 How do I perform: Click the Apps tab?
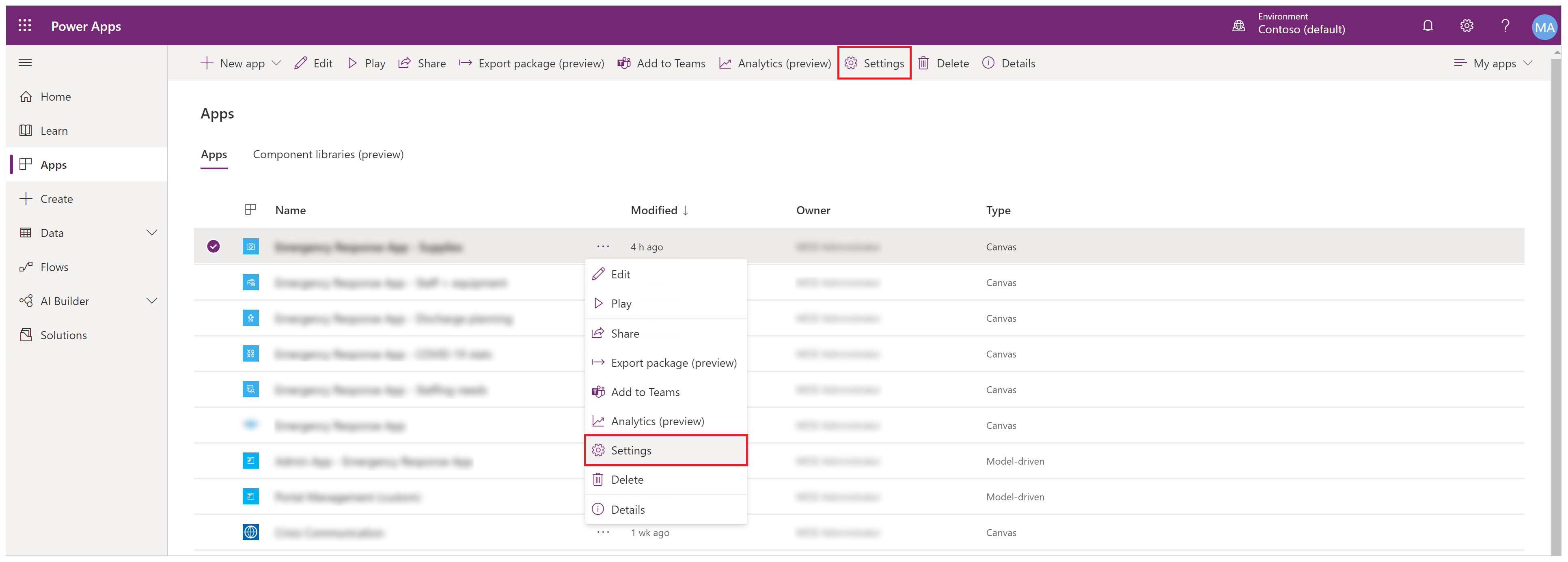[213, 154]
